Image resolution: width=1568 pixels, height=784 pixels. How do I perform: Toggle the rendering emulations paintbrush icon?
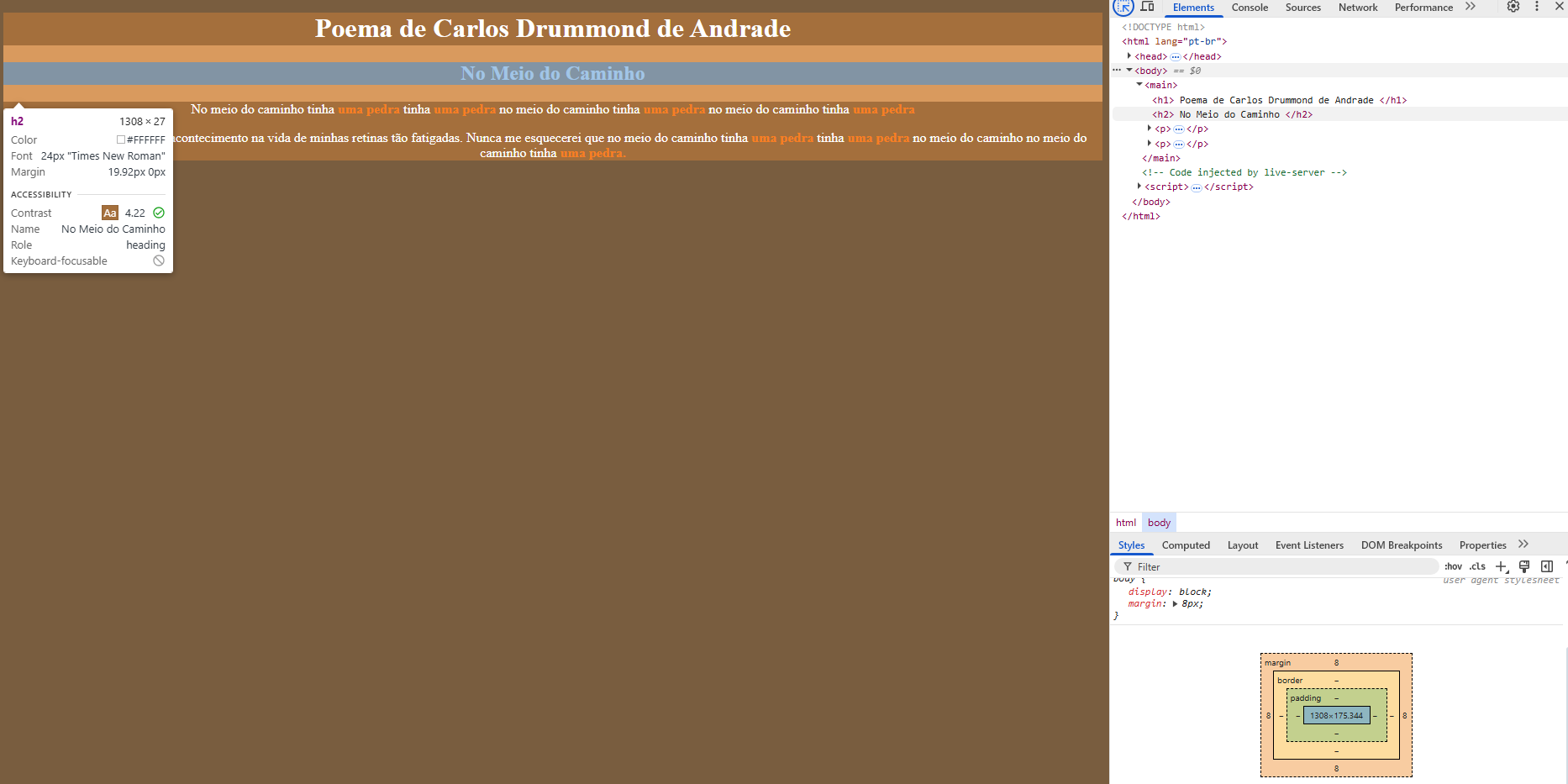pos(1524,566)
